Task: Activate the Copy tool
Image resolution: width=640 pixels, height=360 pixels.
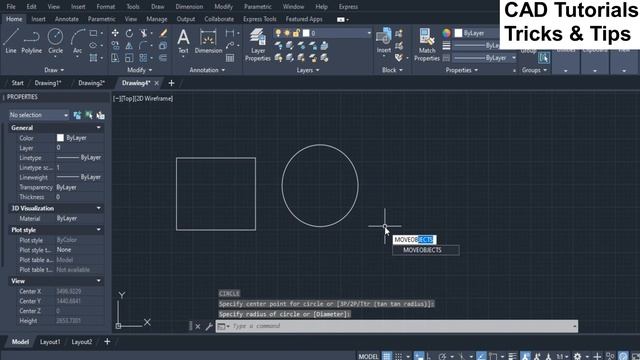Action: pyautogui.click(x=115, y=45)
